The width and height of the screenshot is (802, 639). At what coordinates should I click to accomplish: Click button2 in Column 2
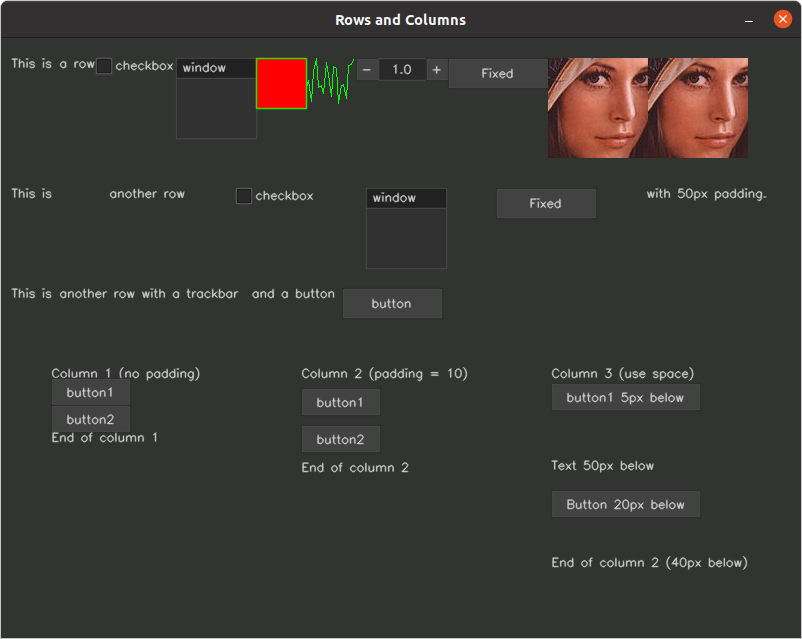[x=341, y=439]
